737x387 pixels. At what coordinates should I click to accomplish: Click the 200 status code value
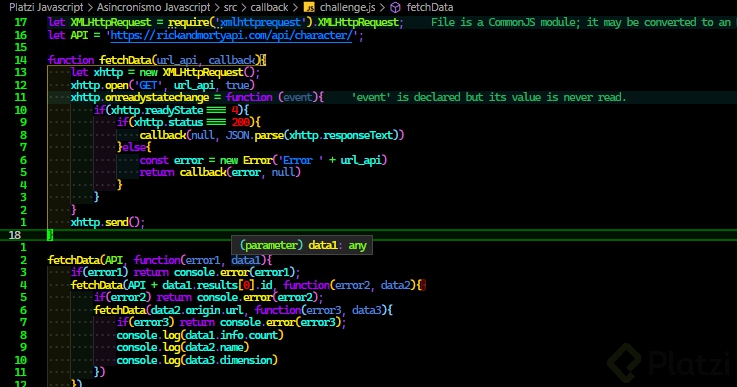click(x=241, y=122)
